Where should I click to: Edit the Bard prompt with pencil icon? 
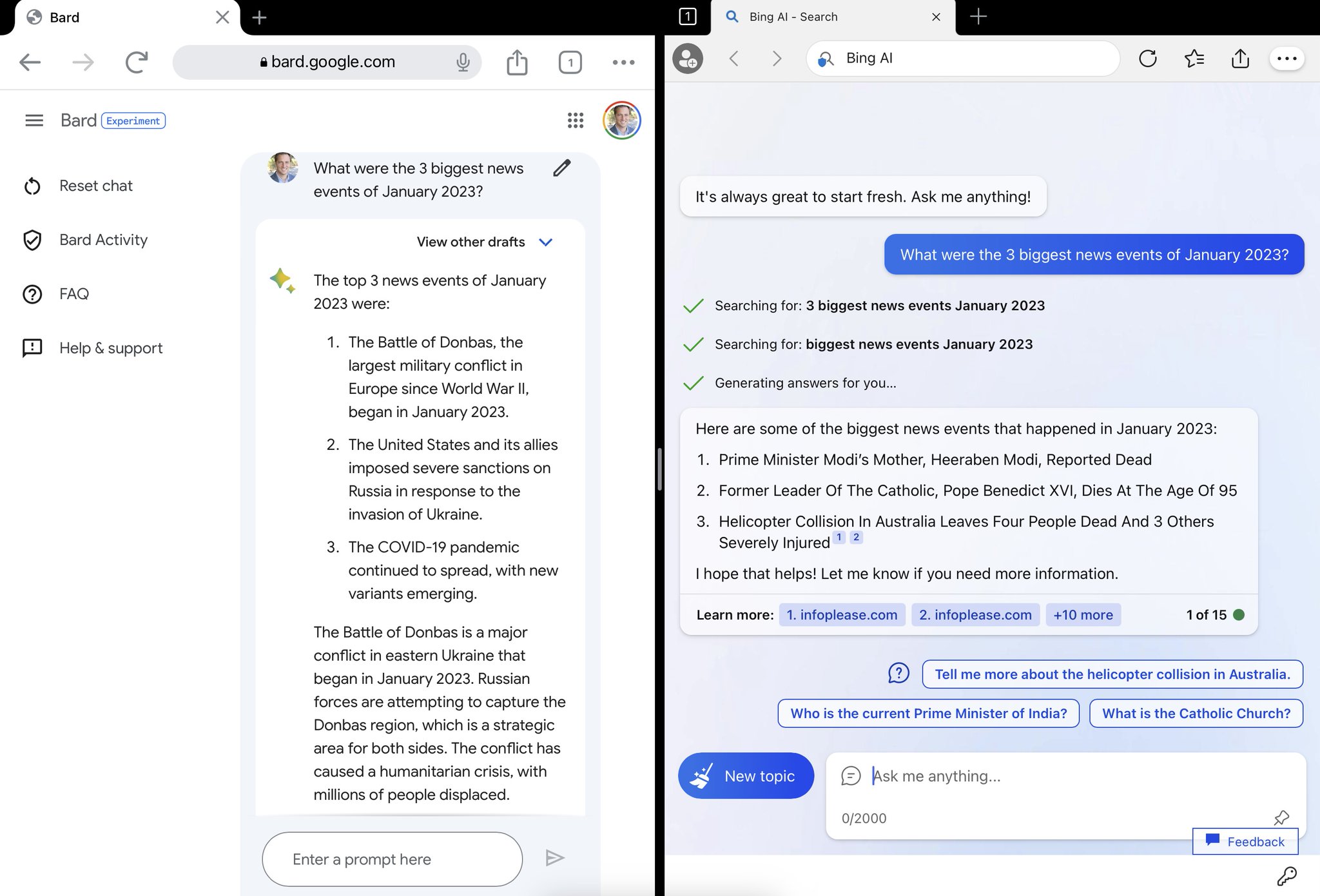pos(561,168)
